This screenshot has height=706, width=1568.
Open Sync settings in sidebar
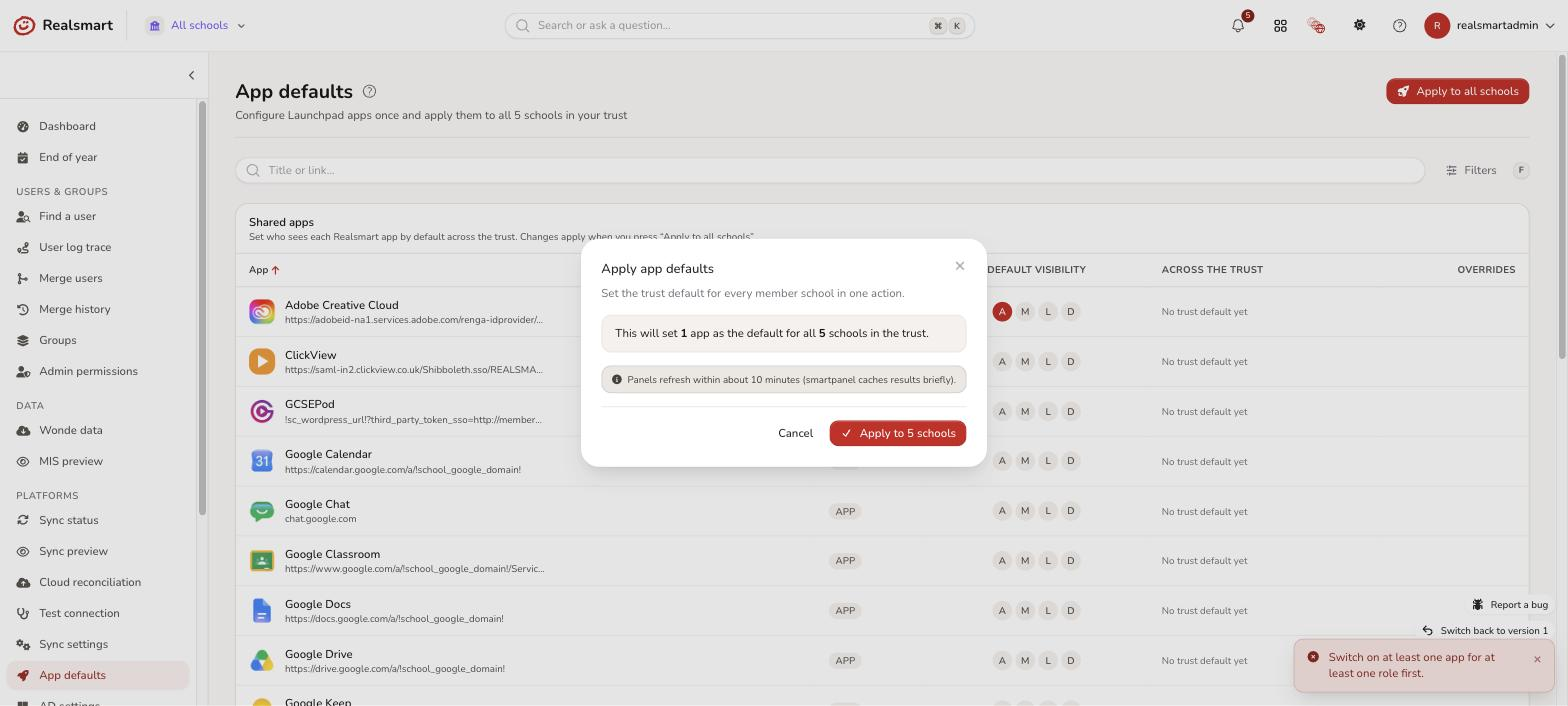[x=97, y=644]
